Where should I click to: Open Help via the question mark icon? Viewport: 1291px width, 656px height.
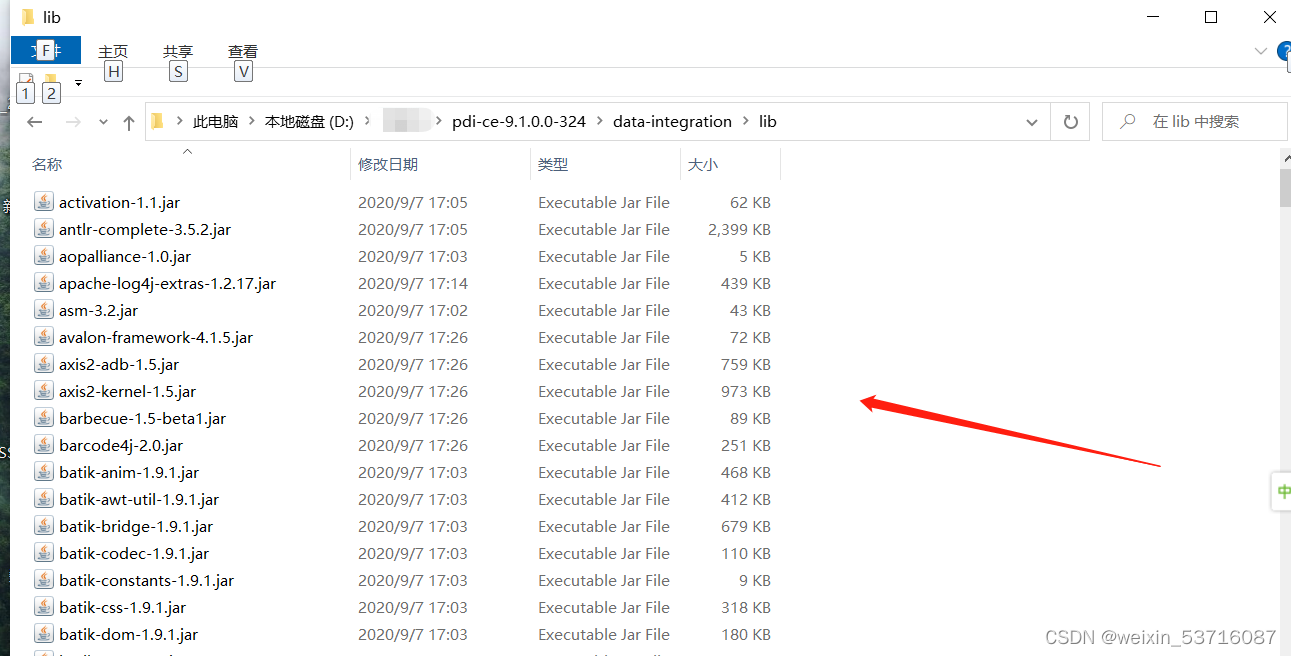click(1284, 51)
